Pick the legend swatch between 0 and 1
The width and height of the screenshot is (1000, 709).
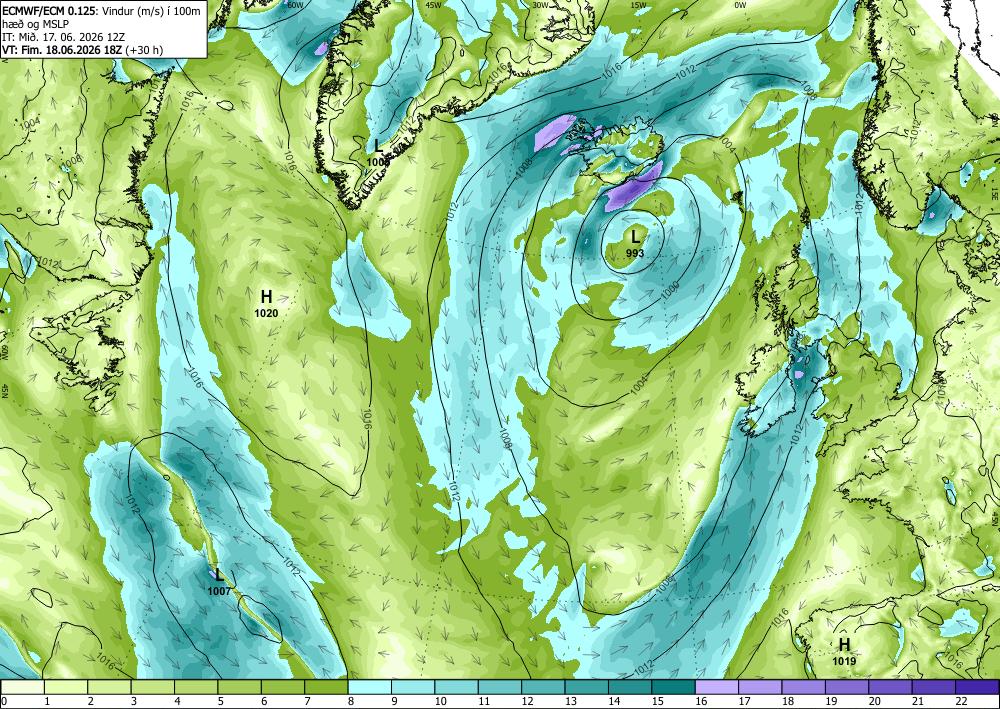22,687
